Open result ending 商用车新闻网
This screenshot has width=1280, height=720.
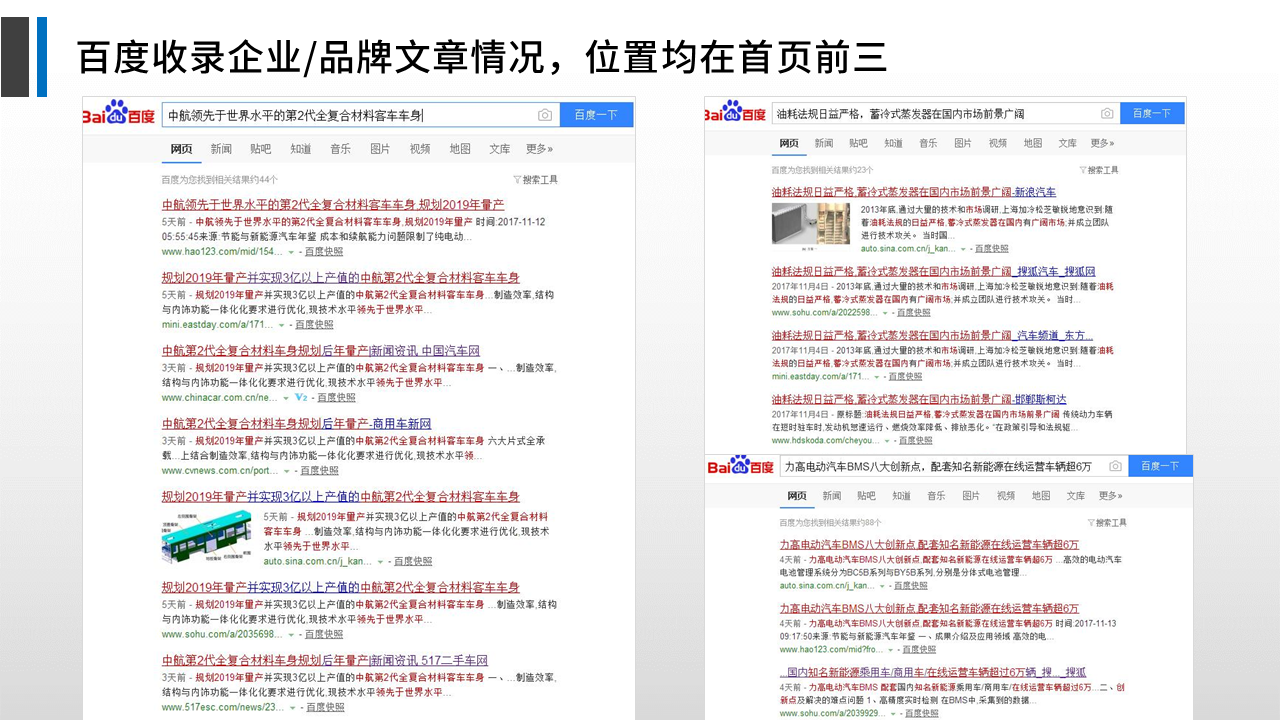click(297, 424)
